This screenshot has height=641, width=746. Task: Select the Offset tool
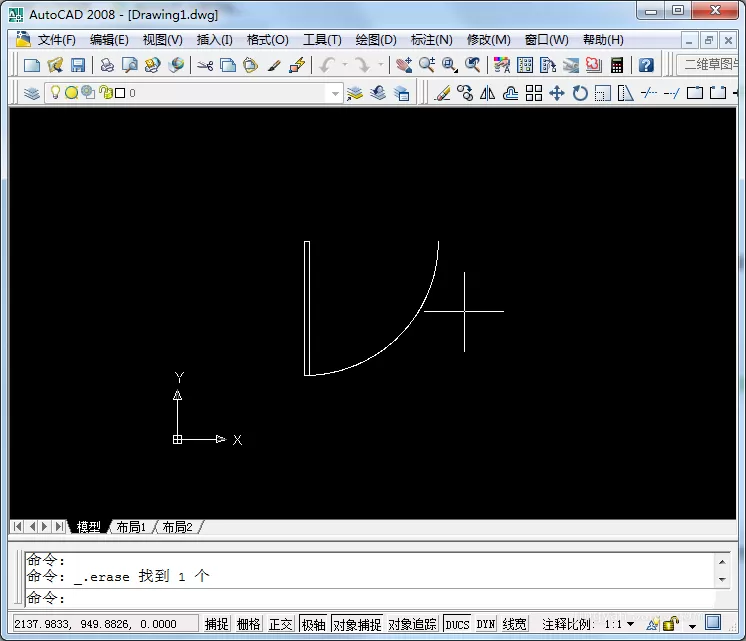[510, 93]
